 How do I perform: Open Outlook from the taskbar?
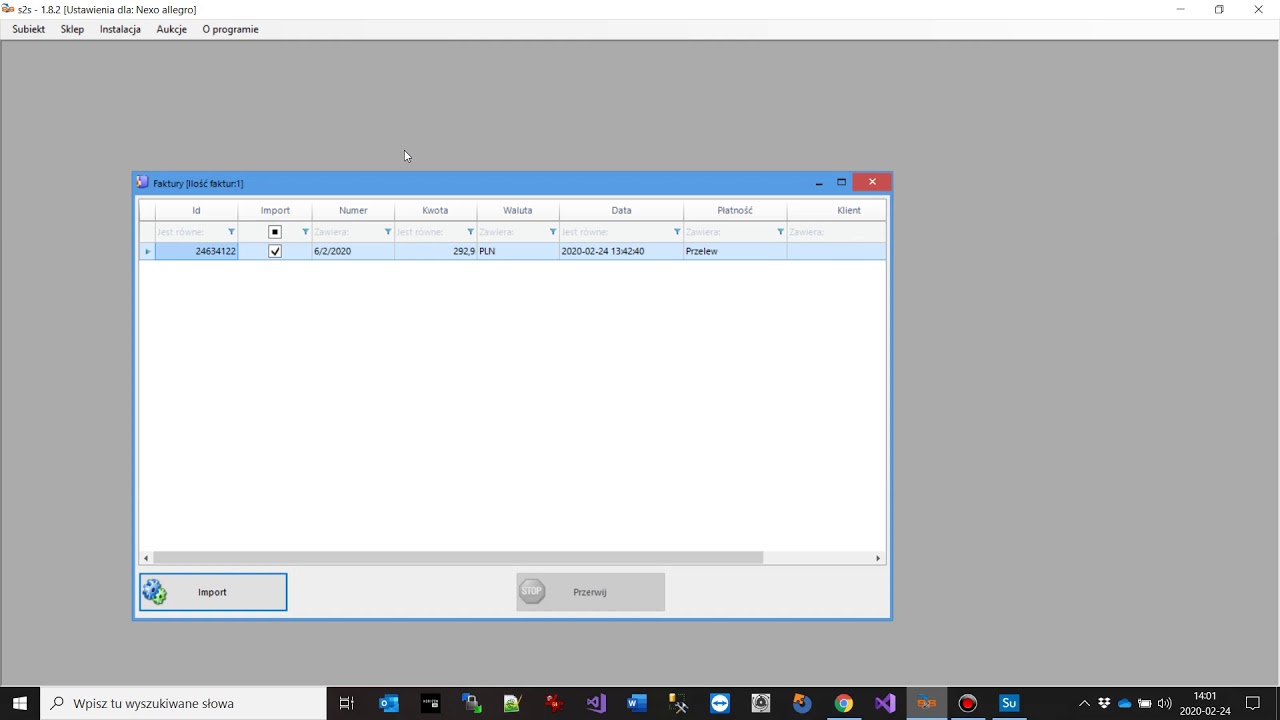pos(389,703)
